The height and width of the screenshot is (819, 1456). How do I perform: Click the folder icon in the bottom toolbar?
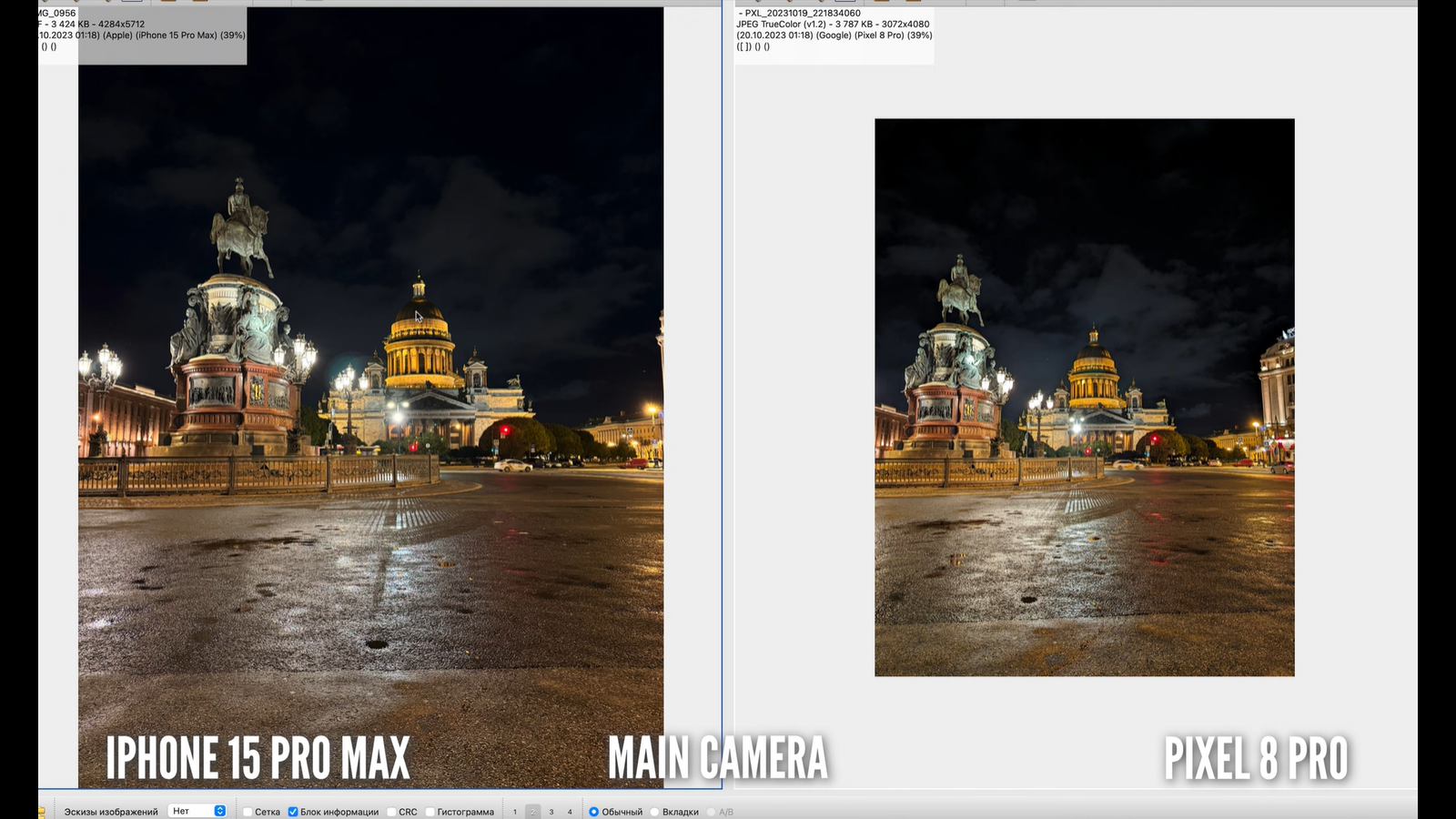pyautogui.click(x=42, y=812)
